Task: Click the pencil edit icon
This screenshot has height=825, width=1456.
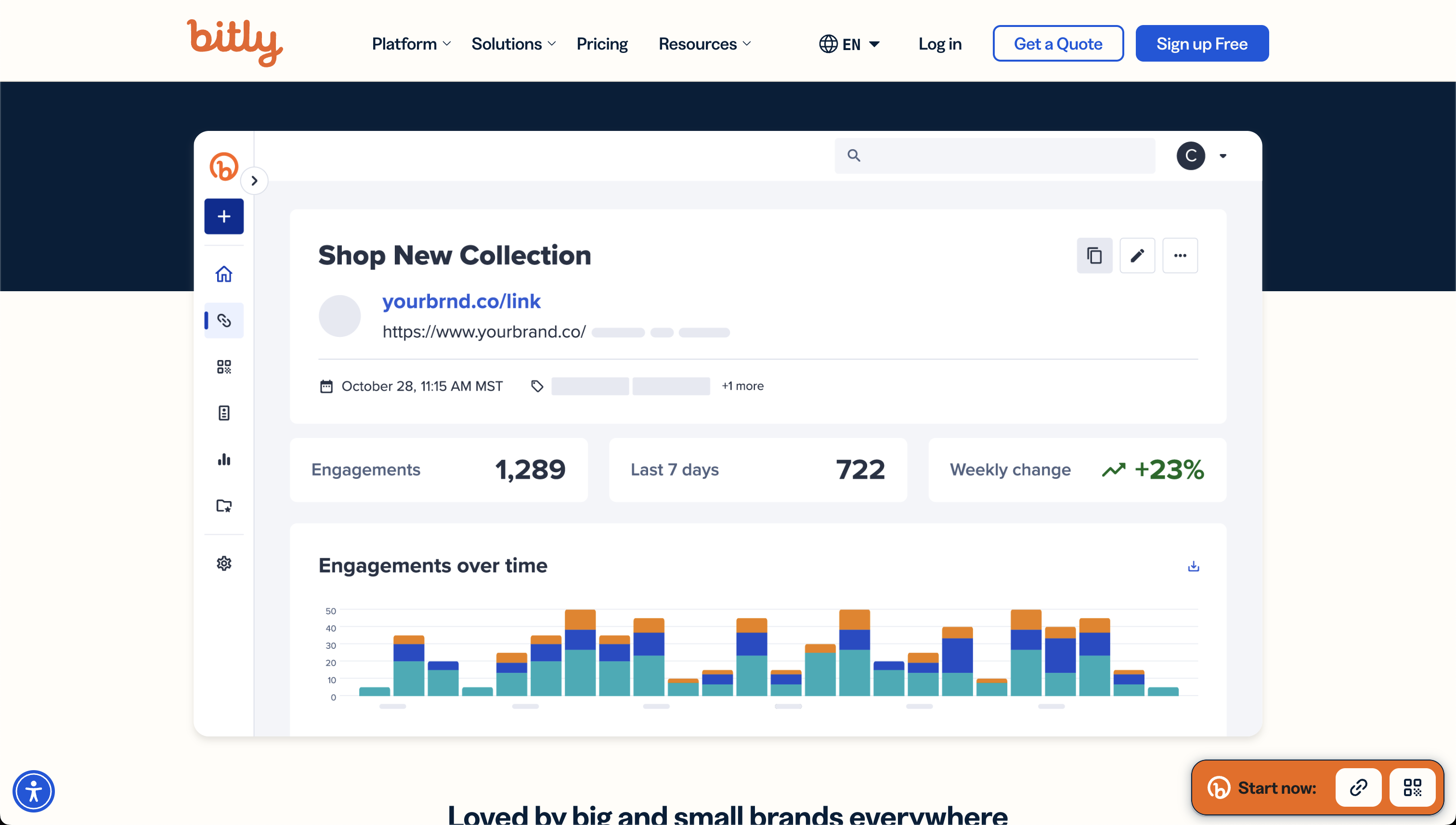Action: pos(1137,256)
